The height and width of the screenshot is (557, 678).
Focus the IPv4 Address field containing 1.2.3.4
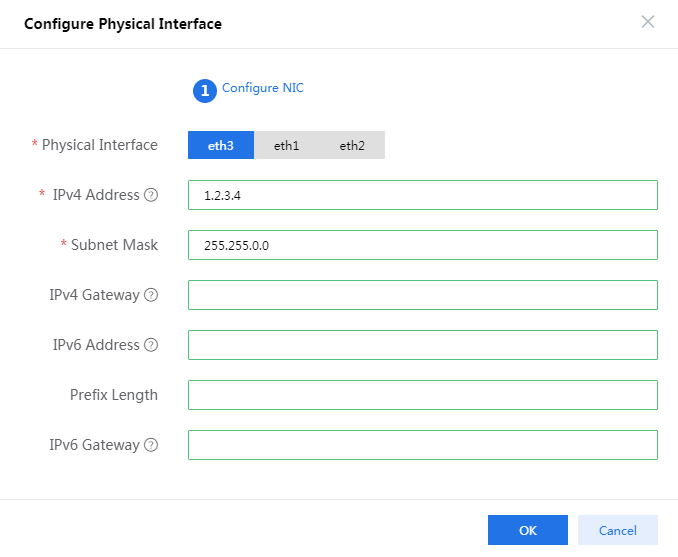coord(422,195)
